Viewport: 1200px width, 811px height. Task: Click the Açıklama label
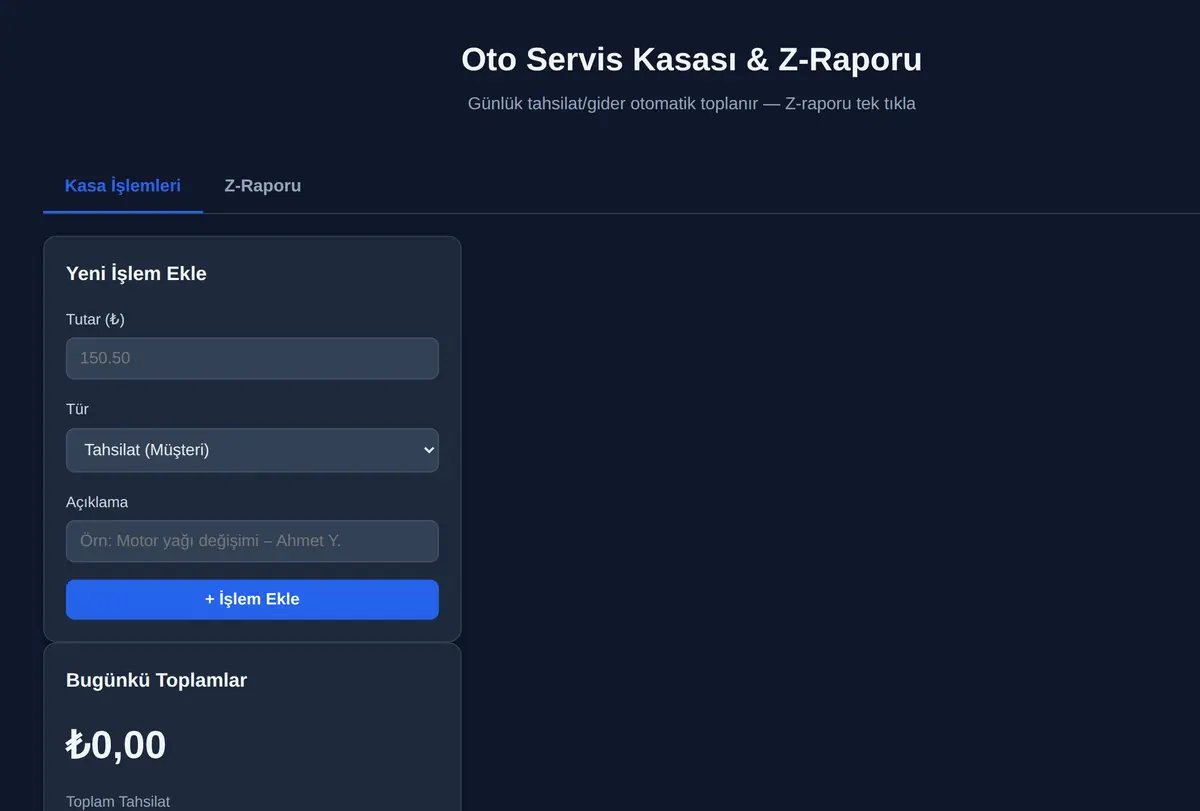pyautogui.click(x=97, y=502)
